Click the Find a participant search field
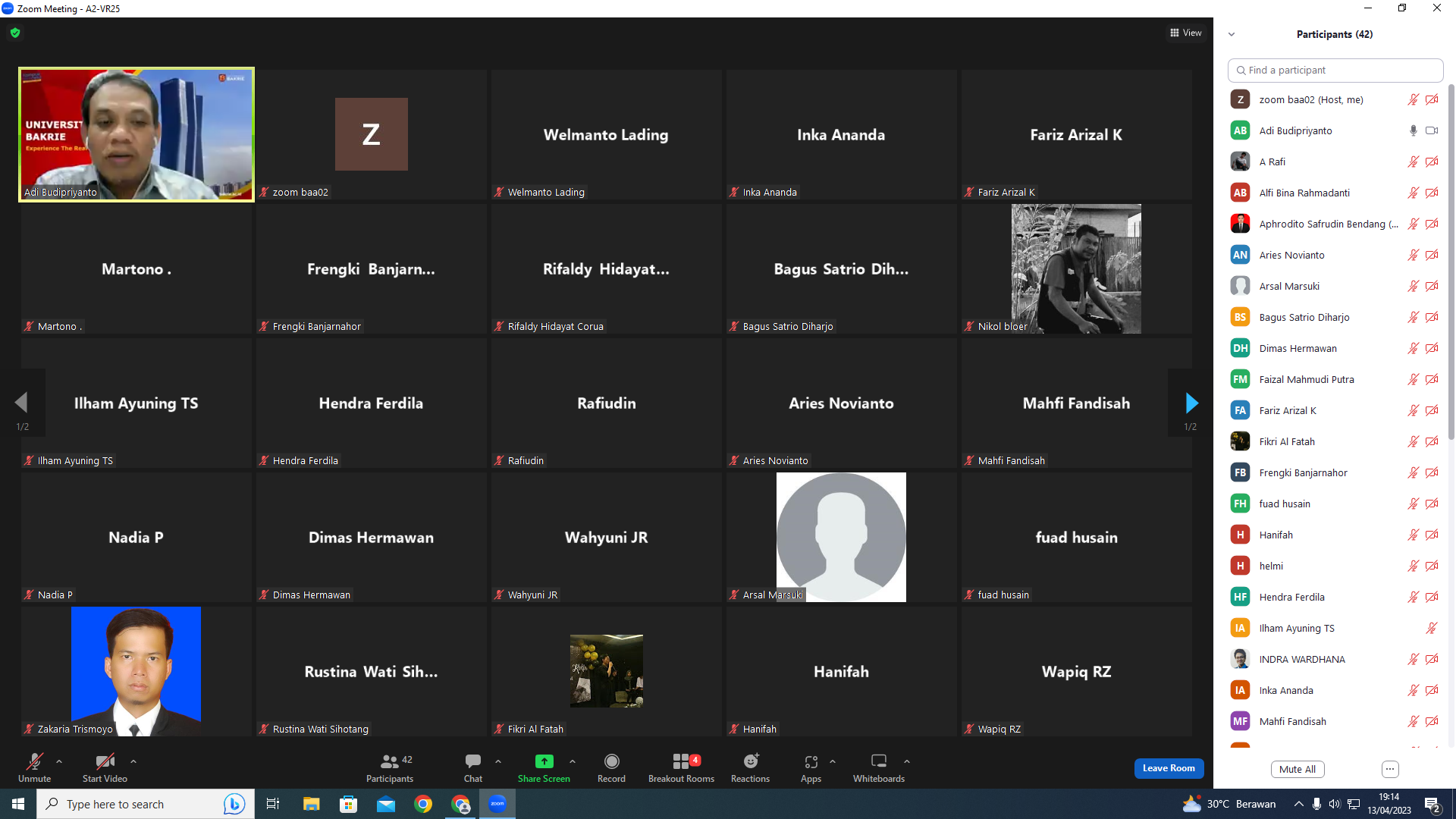 pyautogui.click(x=1335, y=70)
